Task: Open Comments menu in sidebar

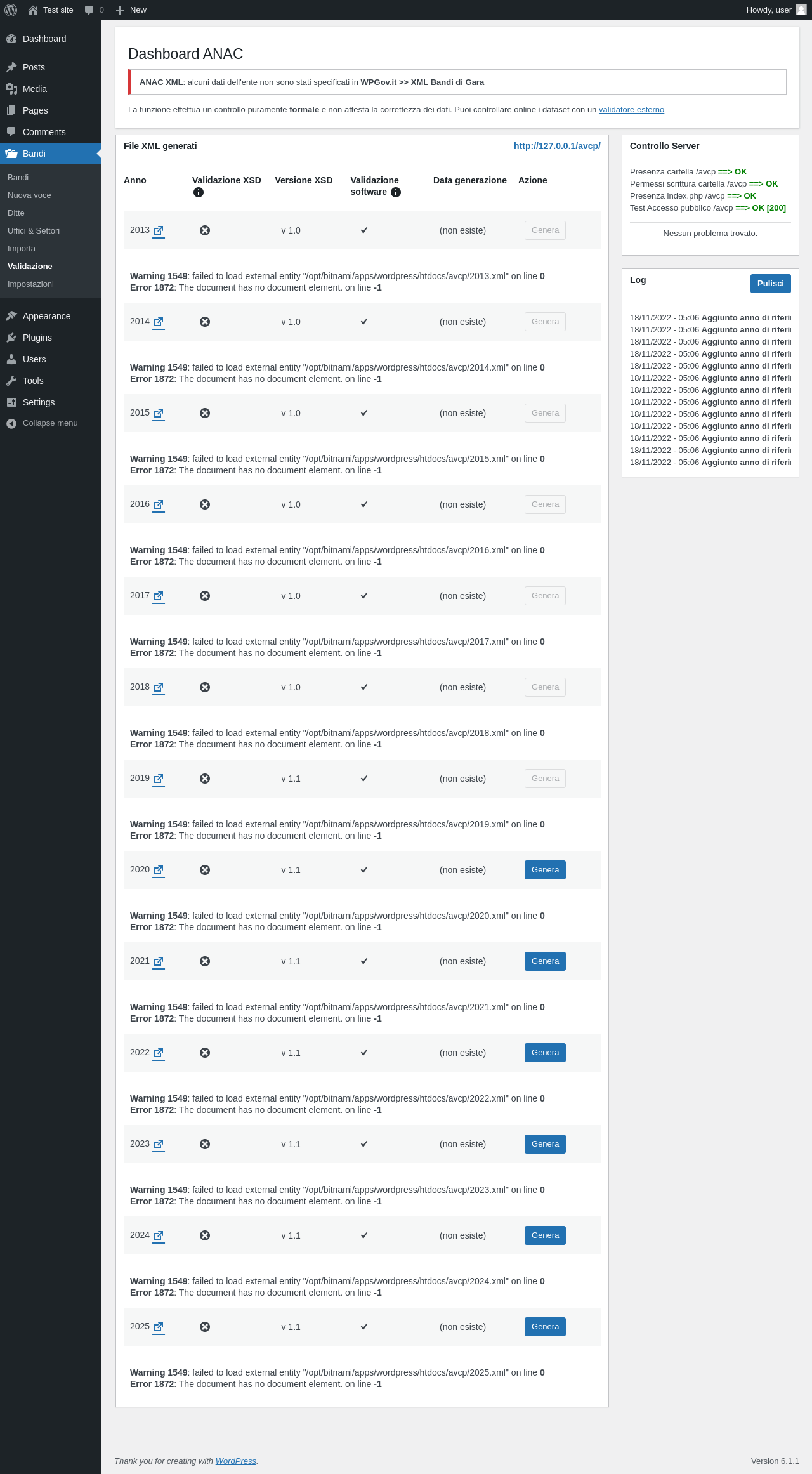Action: [51, 132]
